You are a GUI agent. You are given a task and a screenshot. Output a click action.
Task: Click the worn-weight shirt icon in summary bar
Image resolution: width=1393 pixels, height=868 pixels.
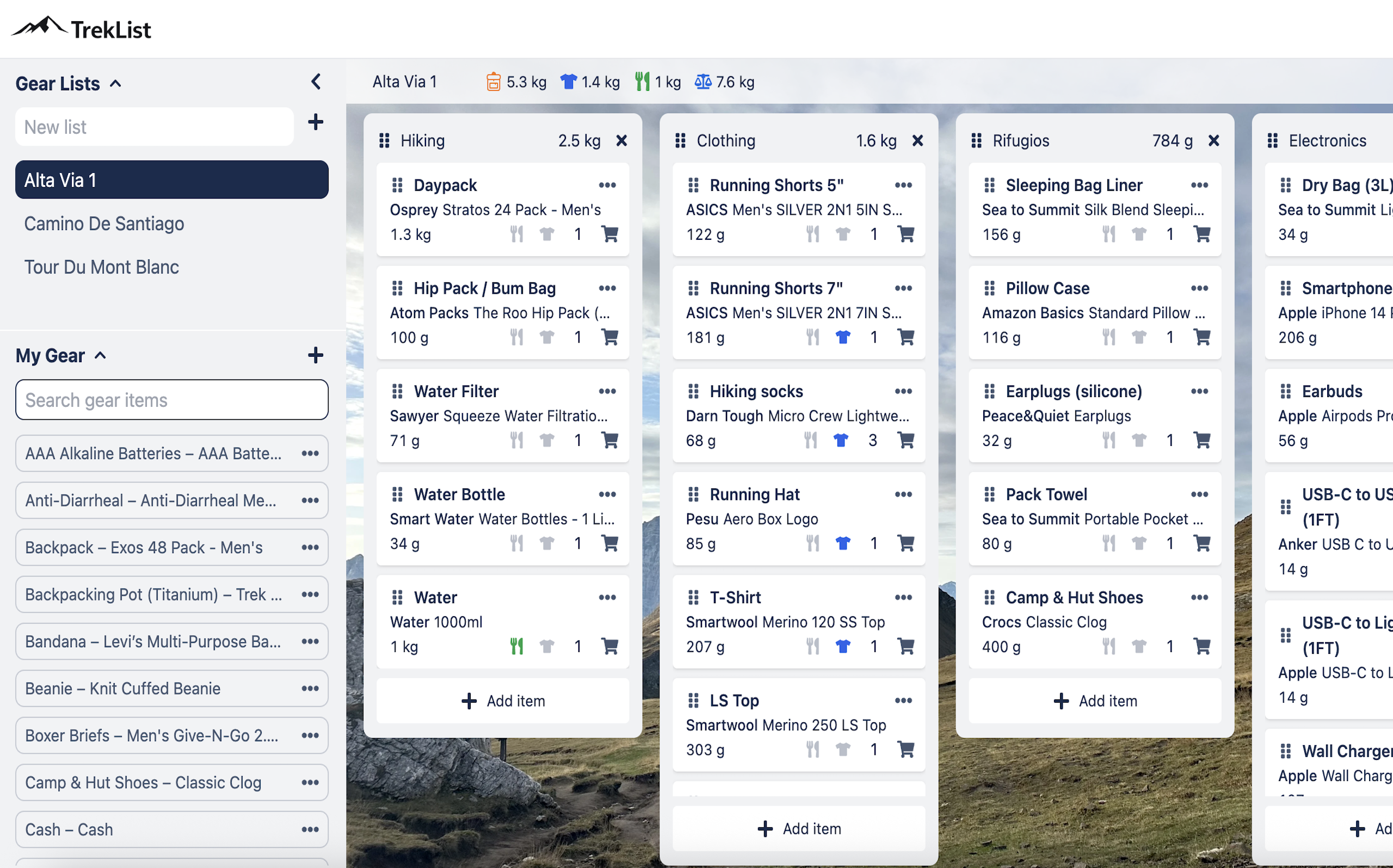click(x=568, y=82)
